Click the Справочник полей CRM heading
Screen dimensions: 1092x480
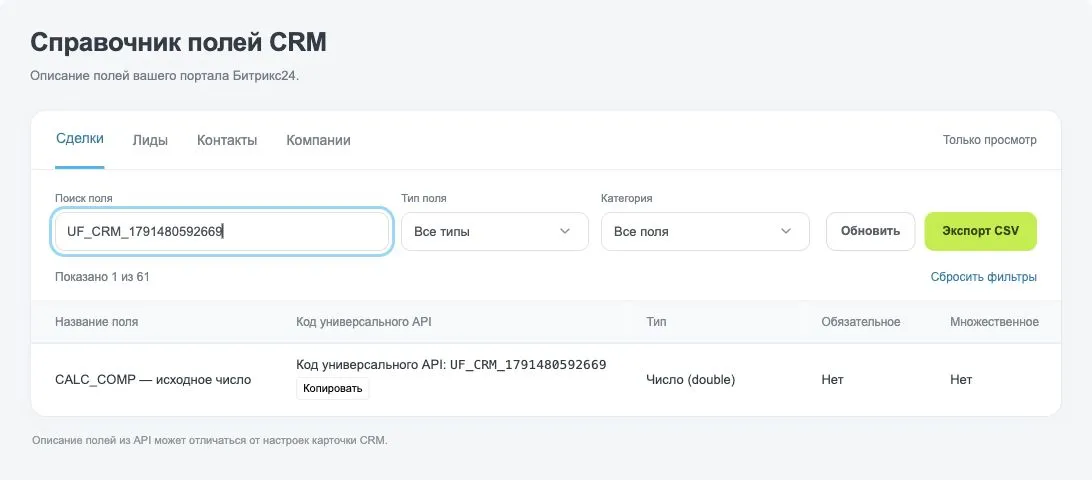pos(178,42)
